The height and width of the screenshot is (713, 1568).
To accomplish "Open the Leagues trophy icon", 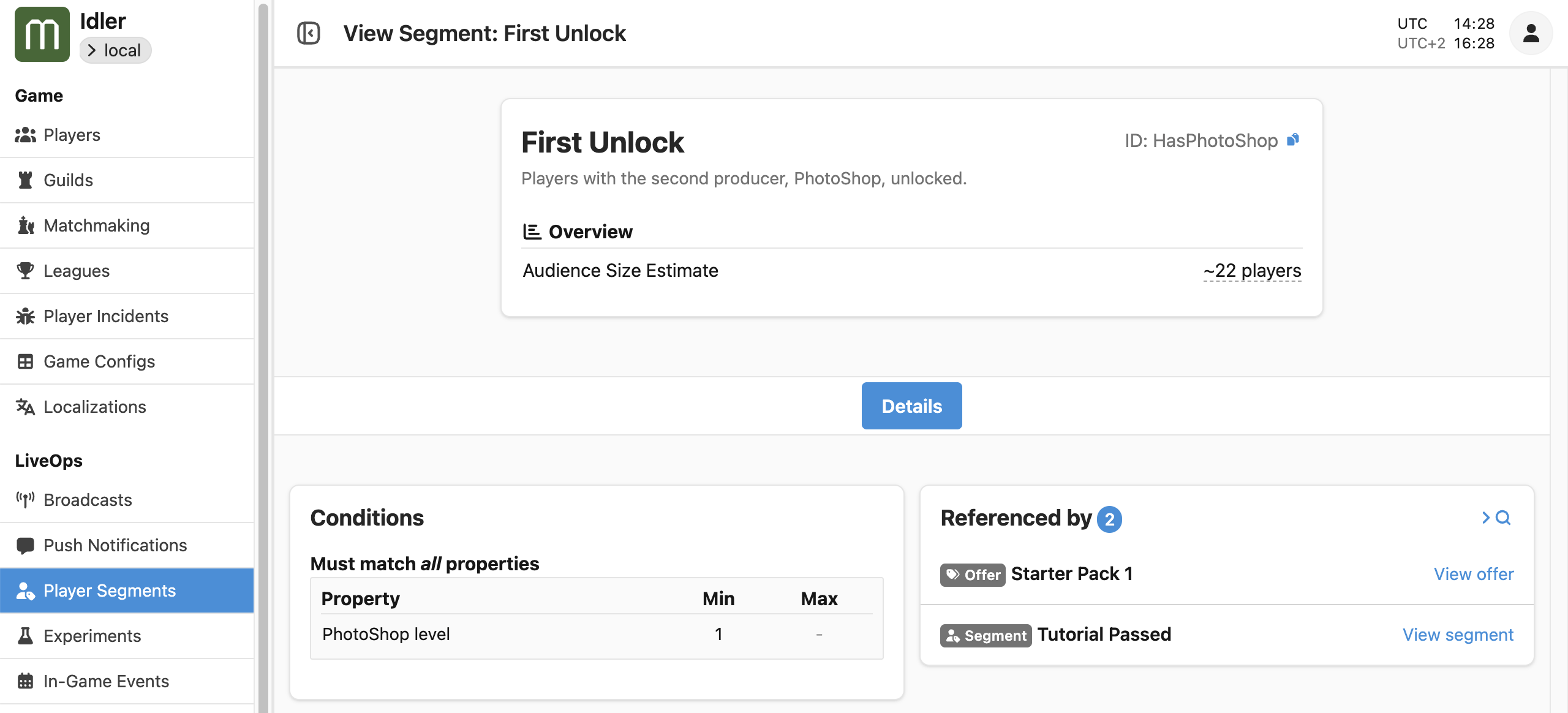I will [x=25, y=270].
